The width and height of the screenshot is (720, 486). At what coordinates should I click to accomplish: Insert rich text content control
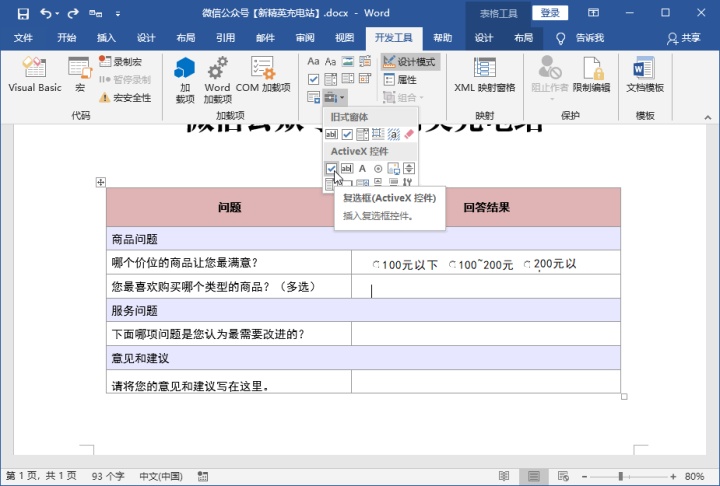click(313, 61)
